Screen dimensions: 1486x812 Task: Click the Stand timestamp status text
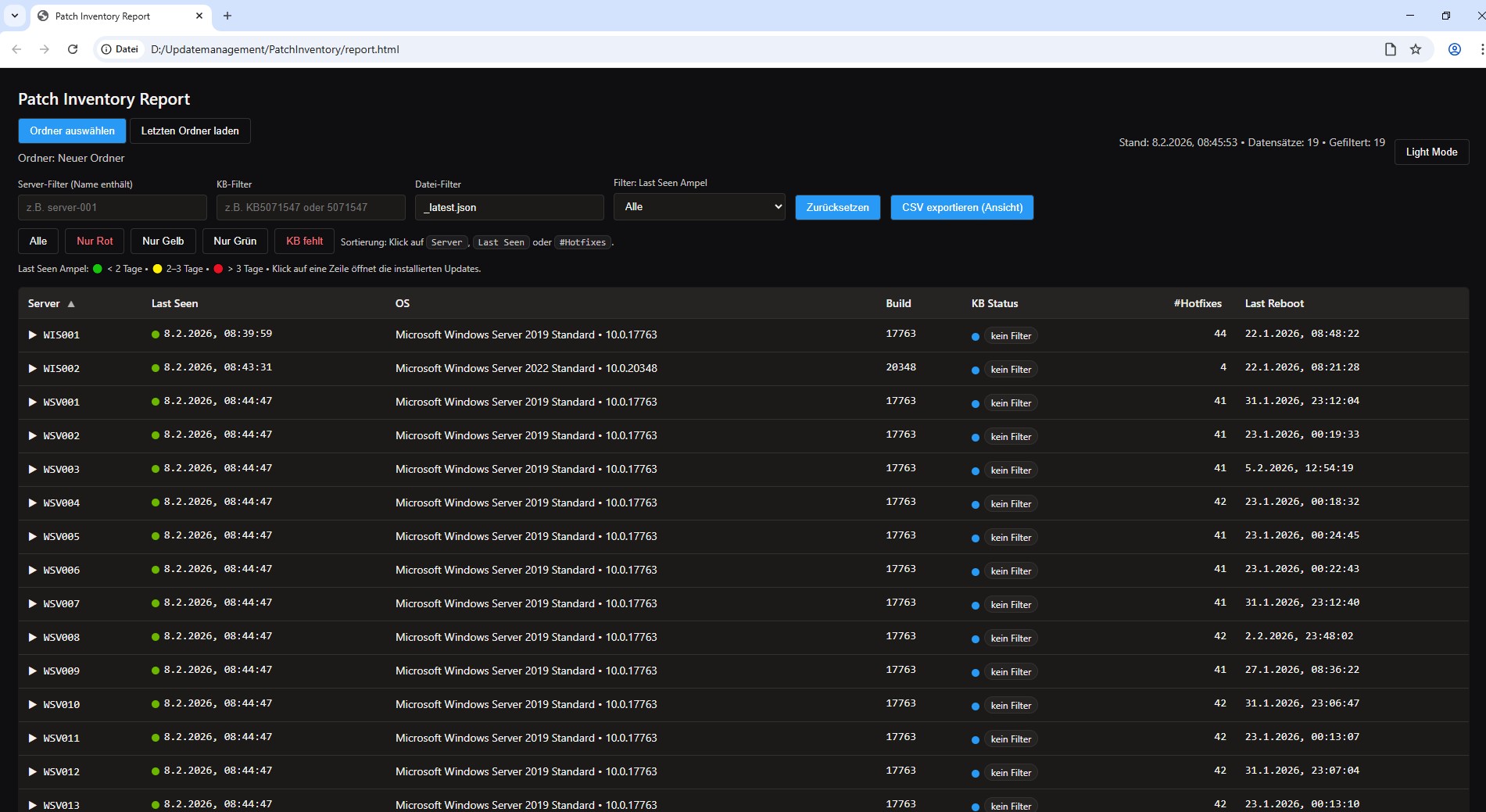point(1251,142)
